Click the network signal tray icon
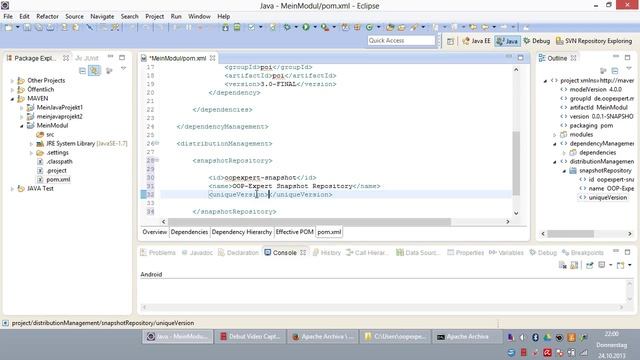640x360 pixels. point(584,353)
